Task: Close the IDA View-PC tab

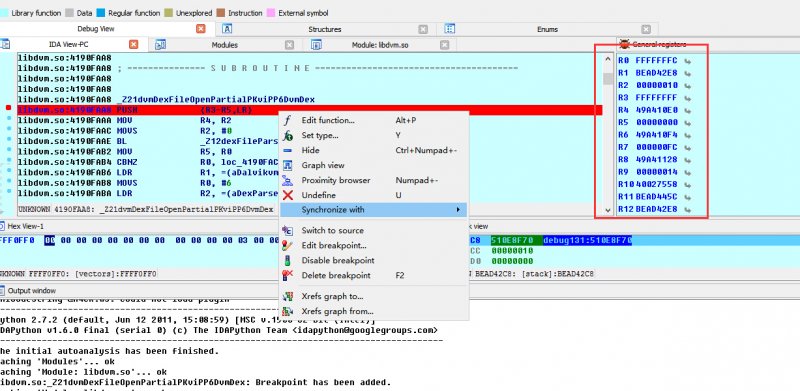Action: [134, 45]
